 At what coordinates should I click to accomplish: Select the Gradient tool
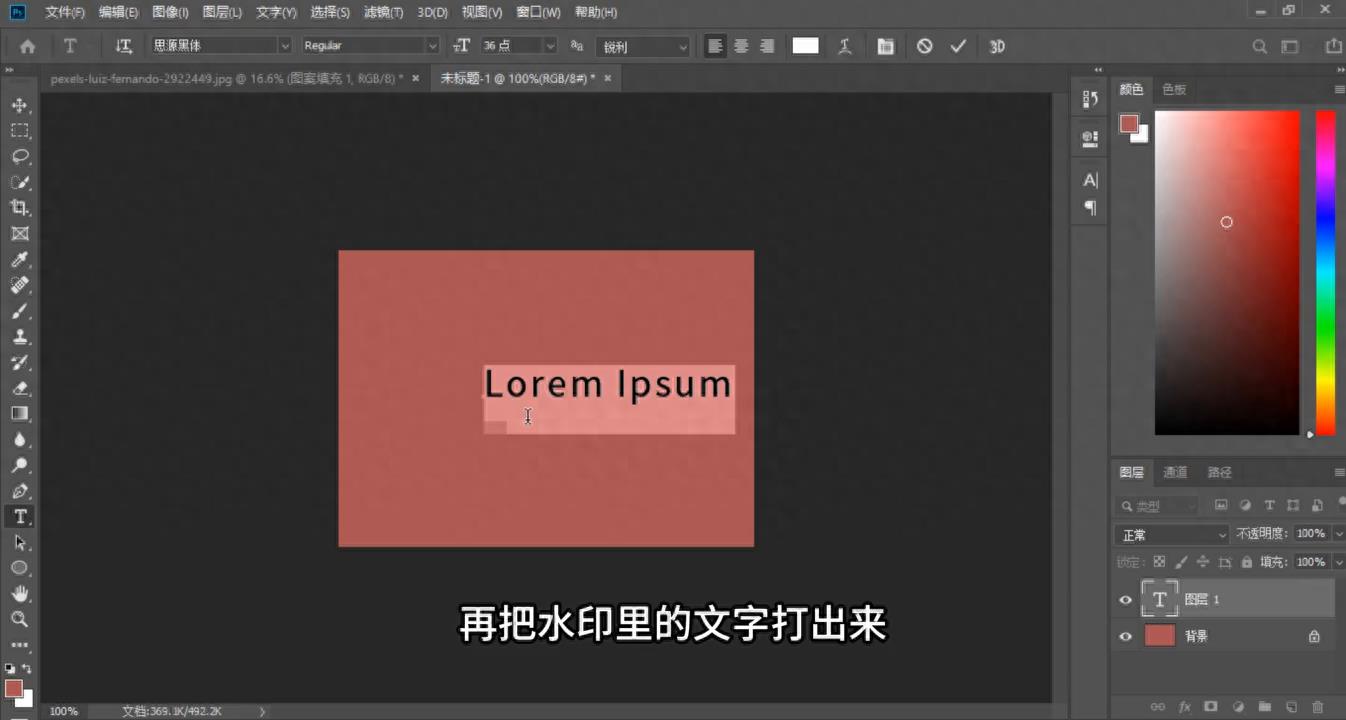[x=19, y=414]
